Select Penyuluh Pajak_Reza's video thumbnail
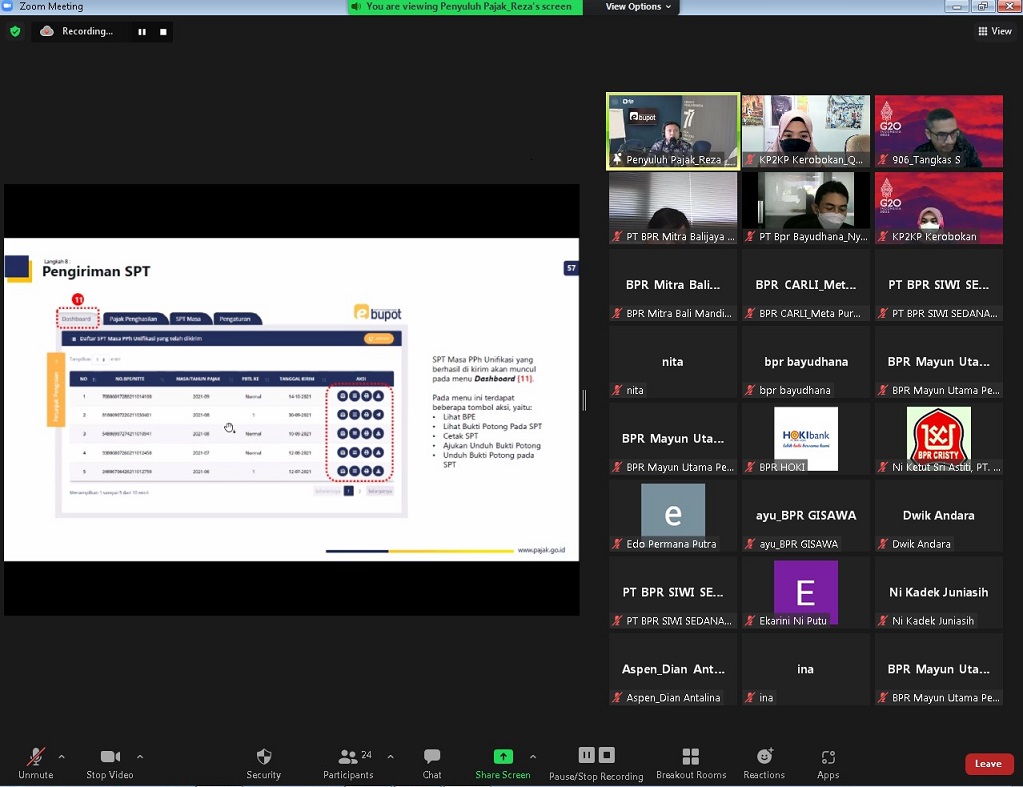The image size is (1023, 787). (x=673, y=131)
